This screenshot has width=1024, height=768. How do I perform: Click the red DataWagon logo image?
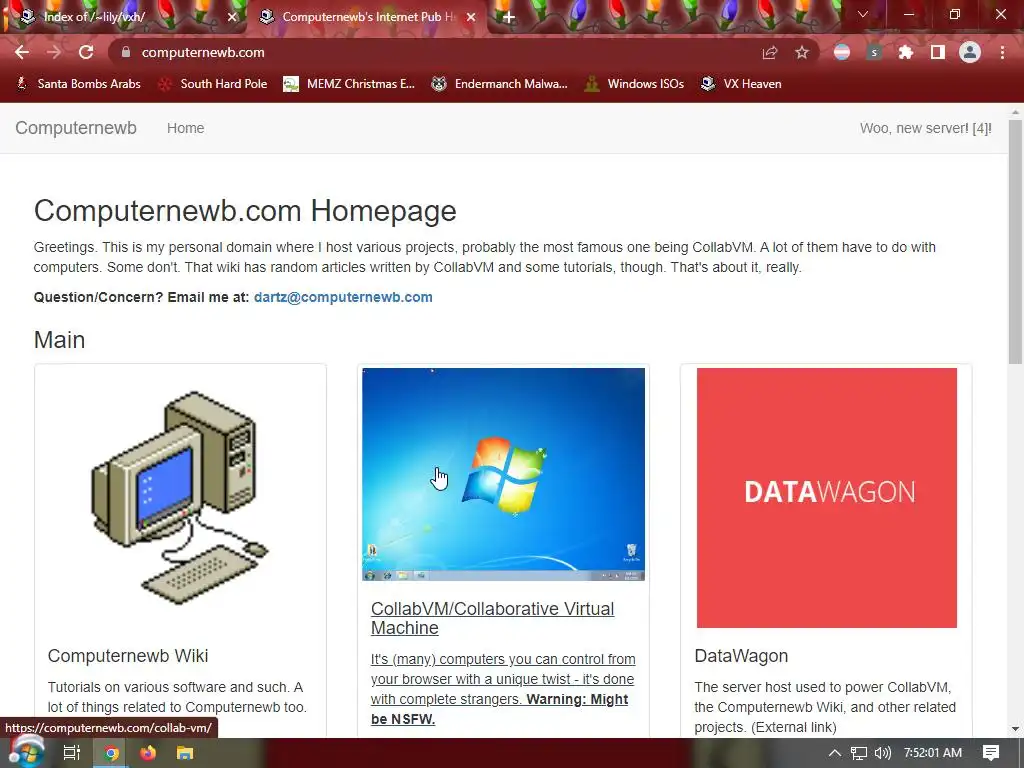(827, 498)
